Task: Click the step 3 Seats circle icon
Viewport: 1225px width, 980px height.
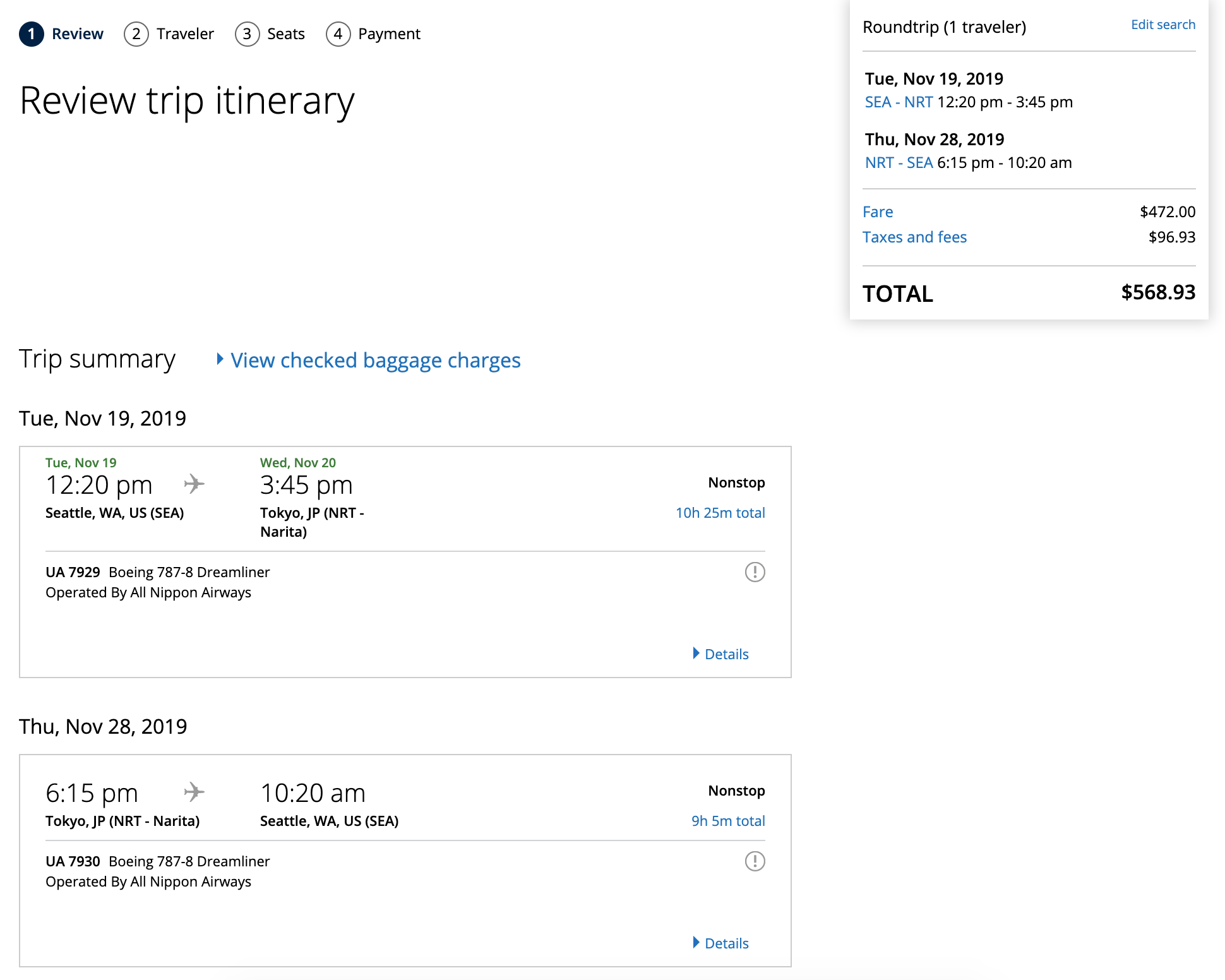Action: tap(247, 34)
